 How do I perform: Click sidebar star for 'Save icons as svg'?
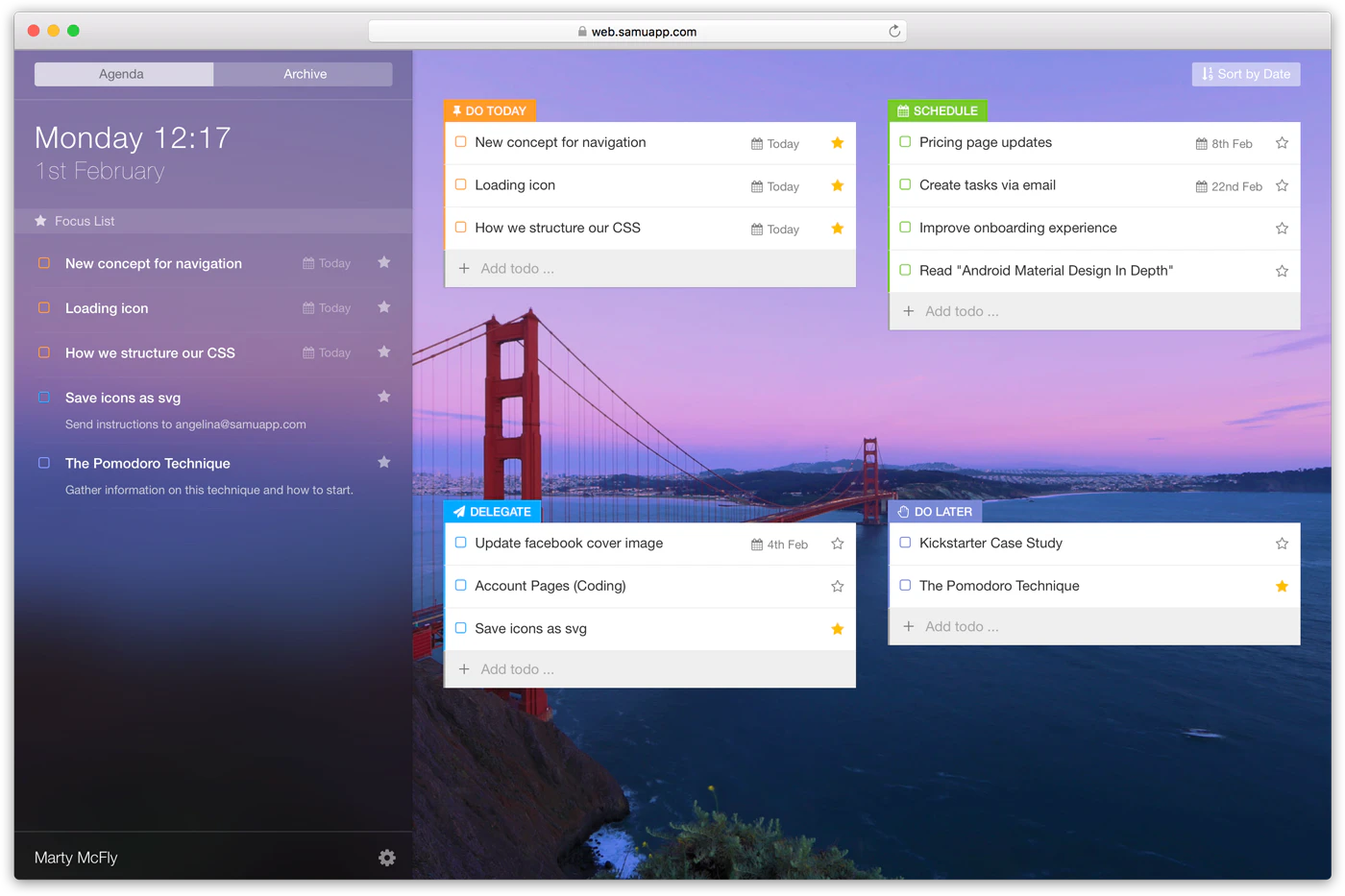point(384,397)
